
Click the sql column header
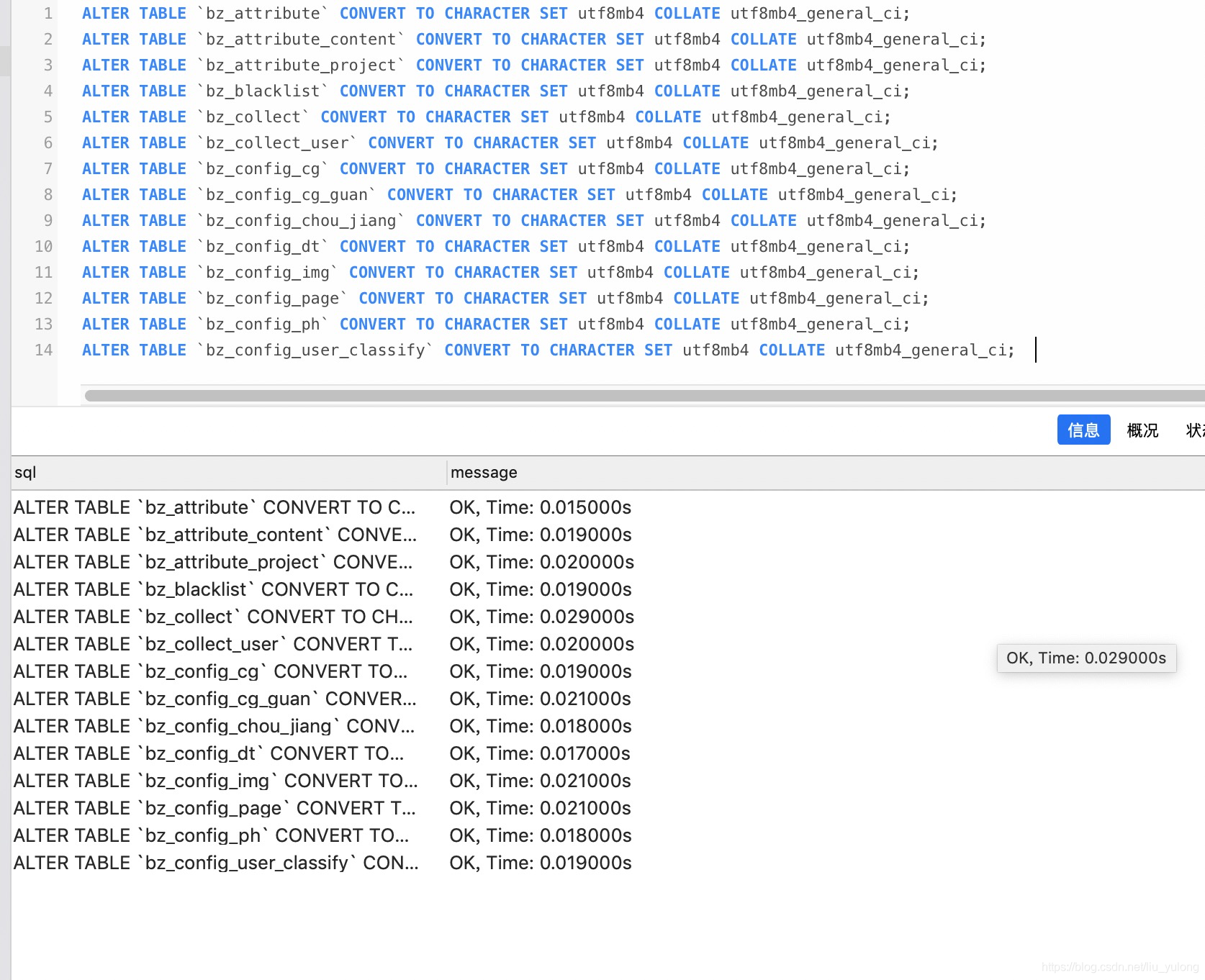click(26, 473)
